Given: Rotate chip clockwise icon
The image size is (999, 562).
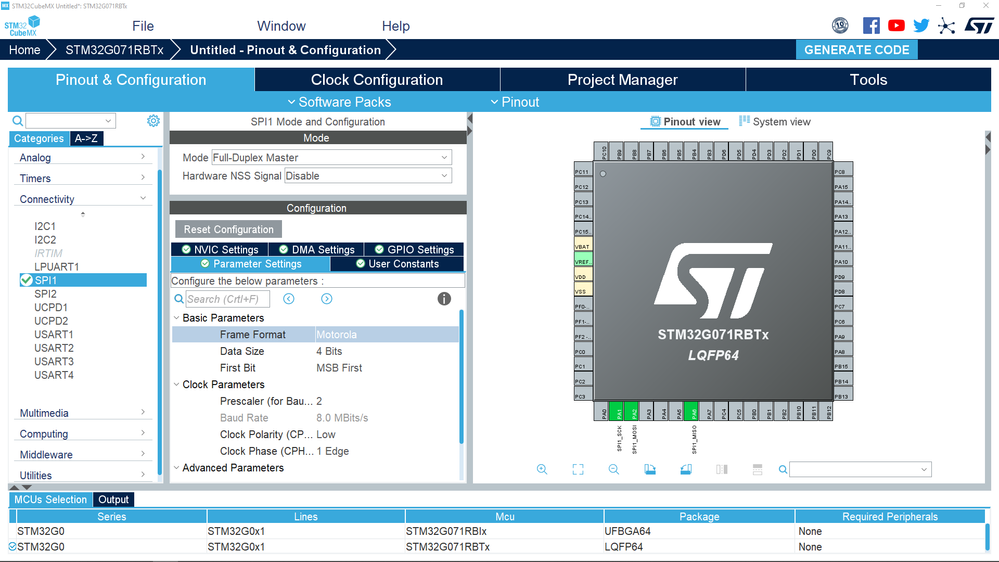Looking at the screenshot, I should 650,470.
